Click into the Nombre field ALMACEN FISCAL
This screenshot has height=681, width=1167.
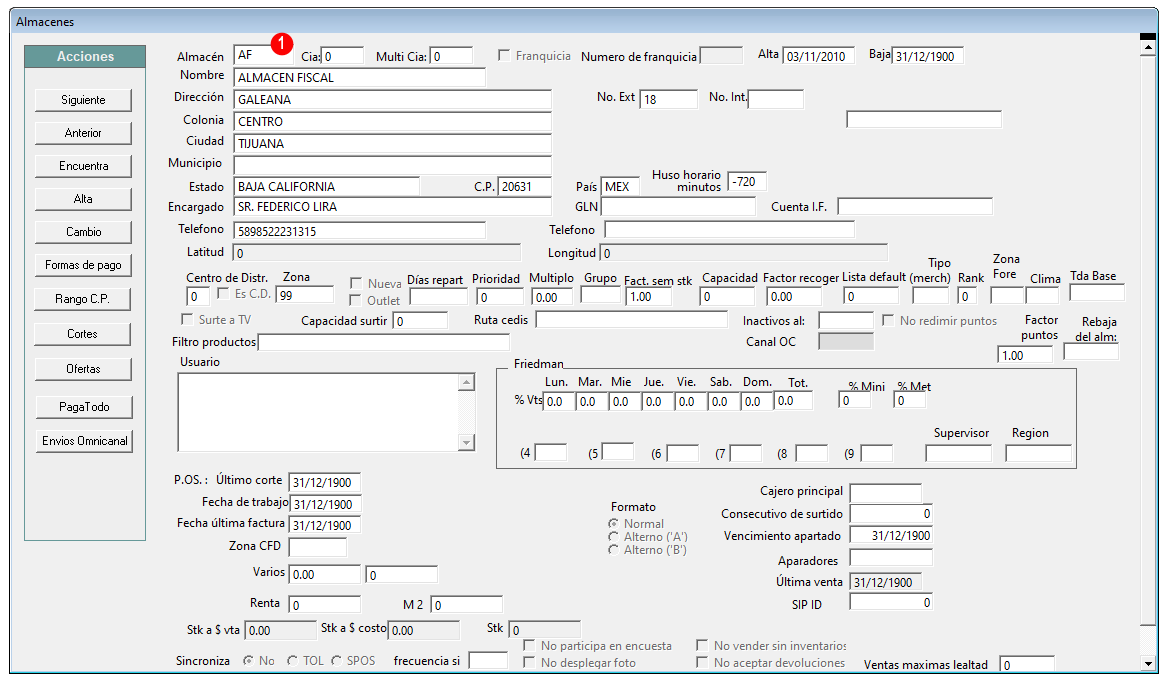[359, 77]
